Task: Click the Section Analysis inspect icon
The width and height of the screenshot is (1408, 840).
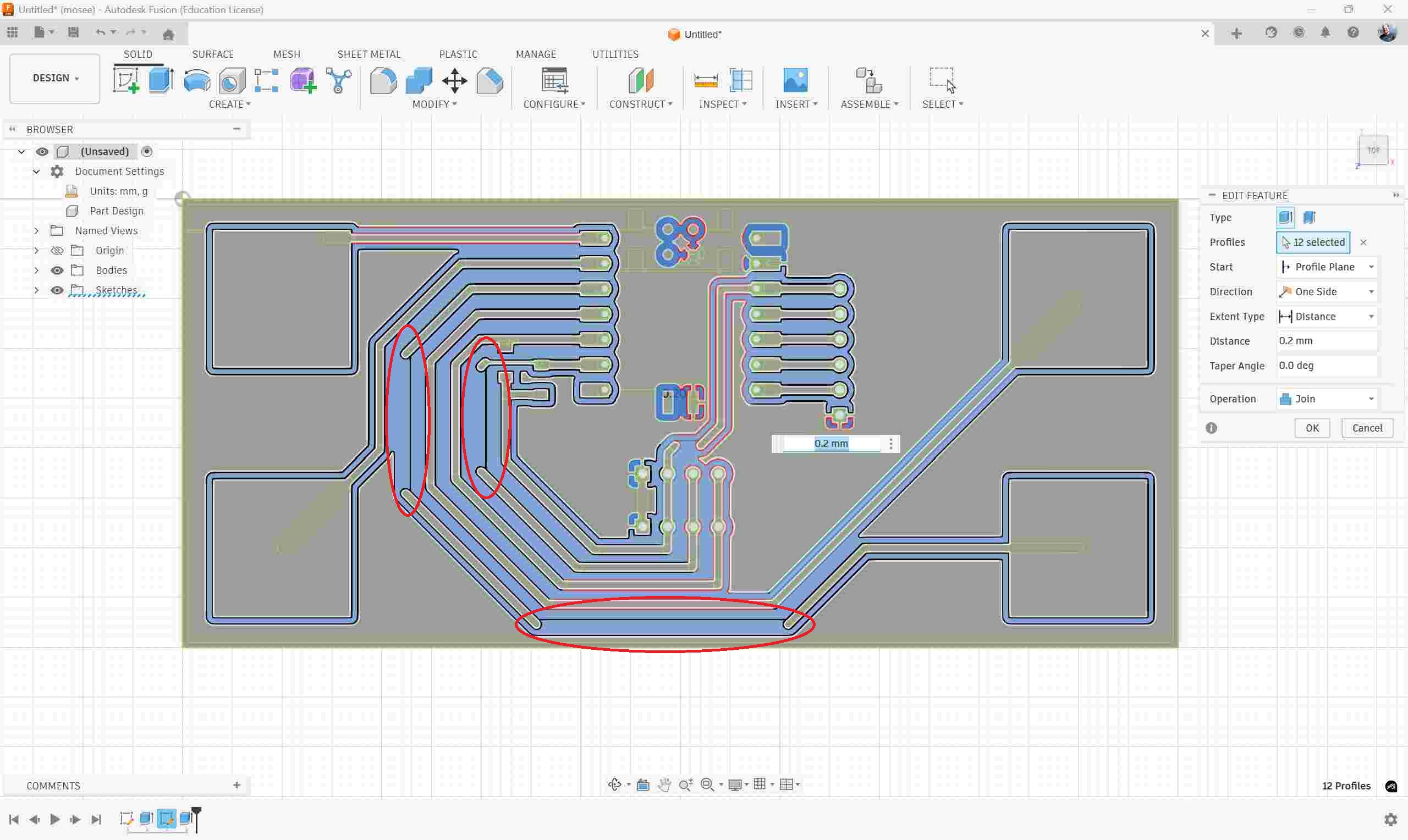Action: (x=741, y=80)
